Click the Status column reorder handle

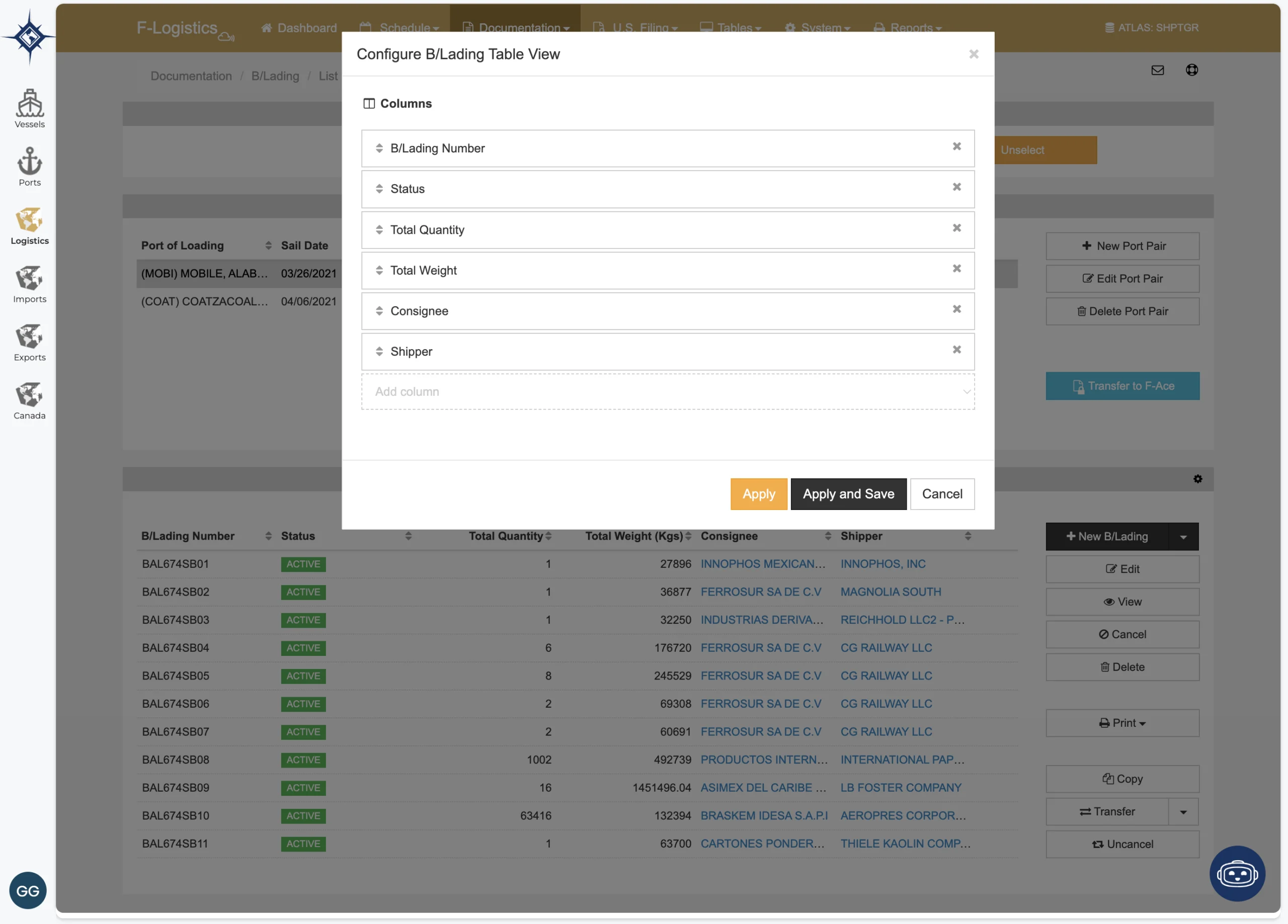pyautogui.click(x=379, y=189)
